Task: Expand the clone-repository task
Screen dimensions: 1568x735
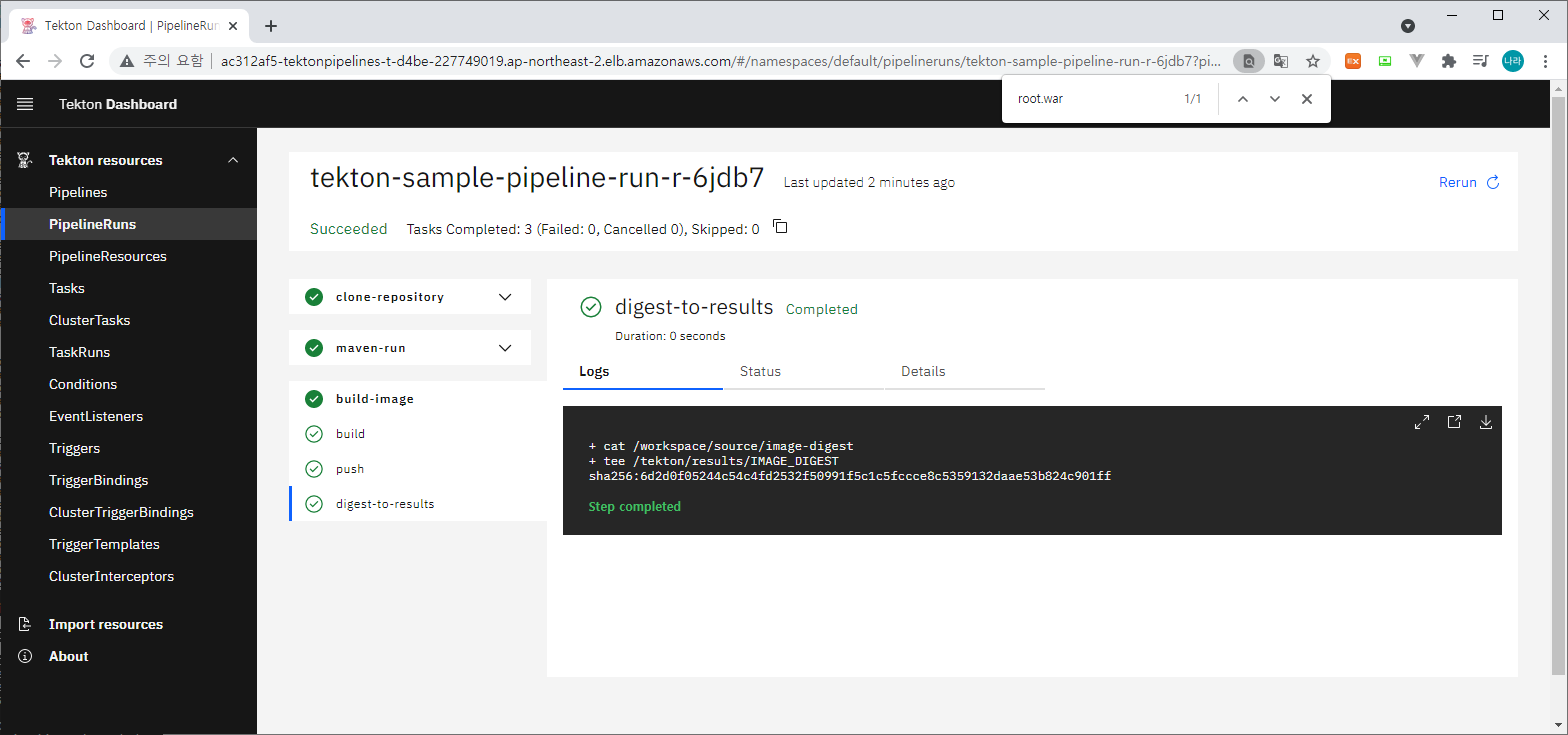Action: 410,297
